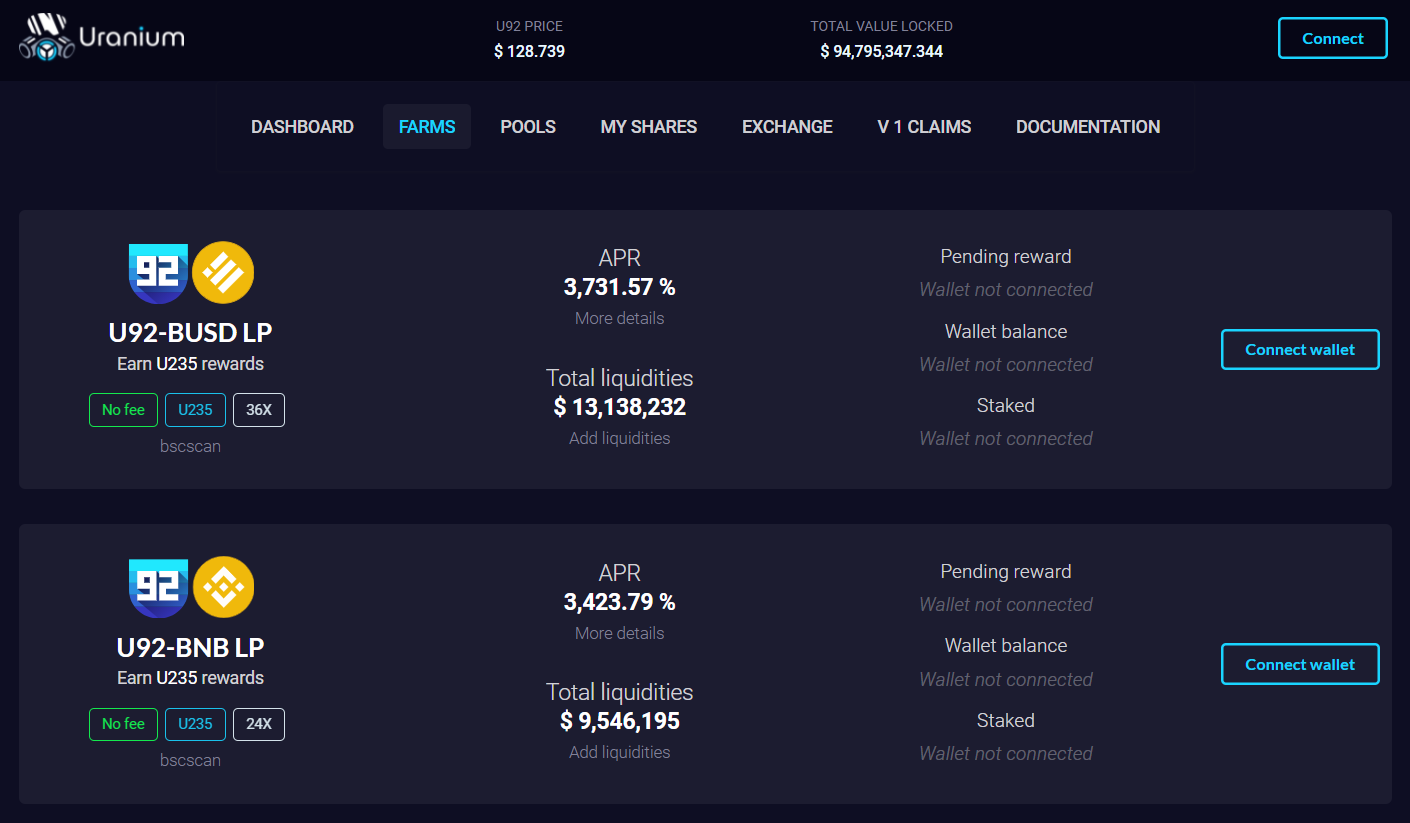Click the Staked label in U92-BNB farm
This screenshot has height=823, width=1410.
click(1006, 721)
